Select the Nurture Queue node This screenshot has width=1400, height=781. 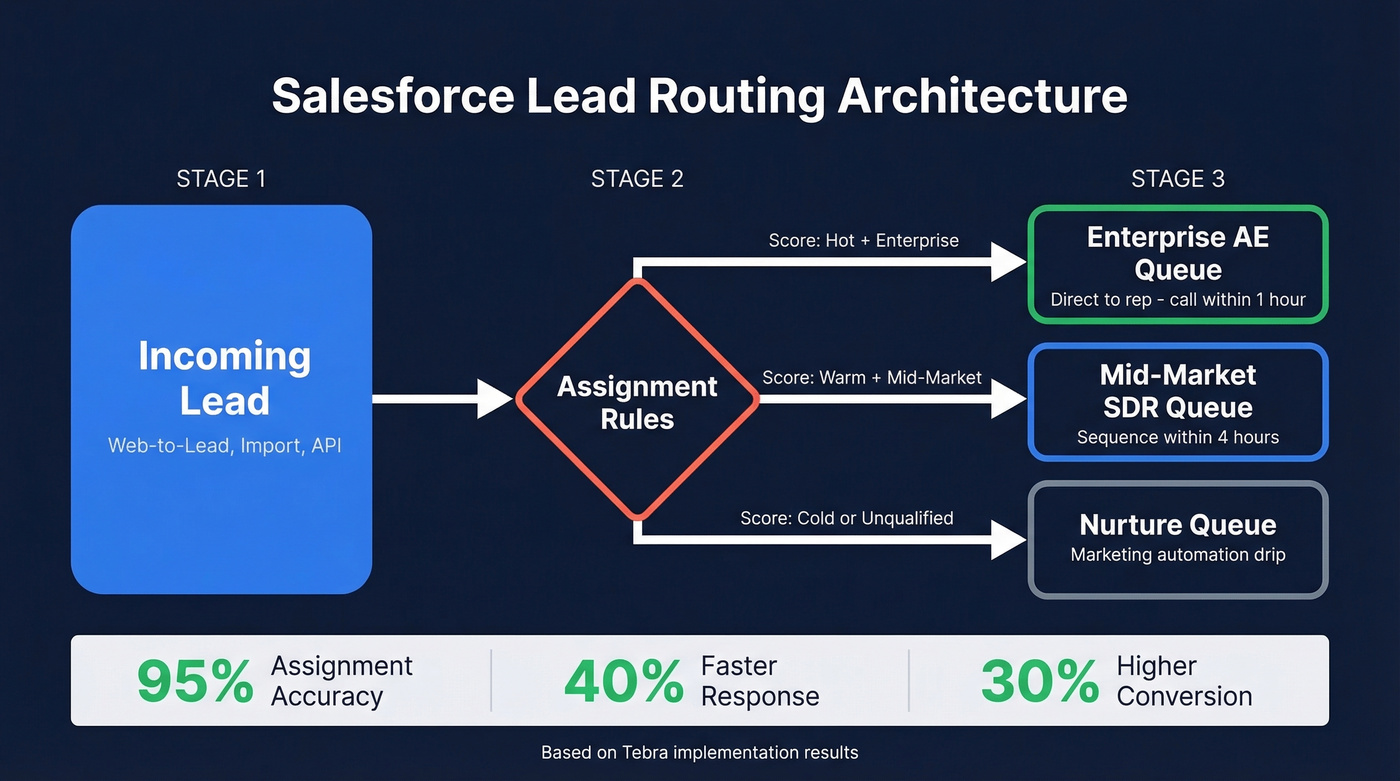[x=1177, y=538]
